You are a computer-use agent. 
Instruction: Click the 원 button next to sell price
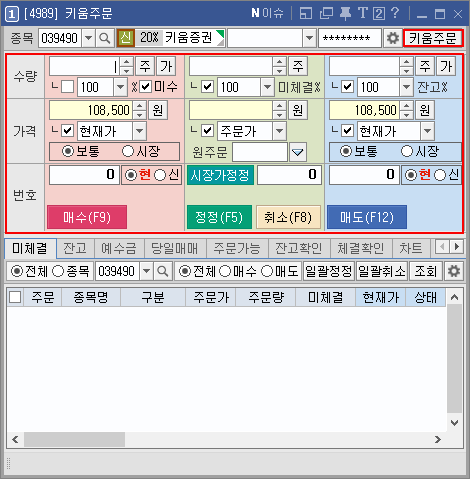tap(424, 110)
